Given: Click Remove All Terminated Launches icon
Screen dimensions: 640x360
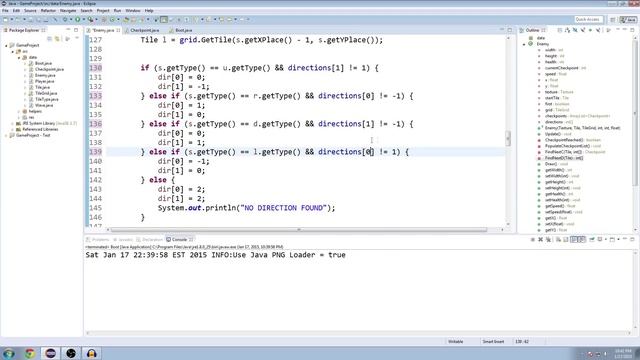Looking at the screenshot, I should (x=548, y=240).
